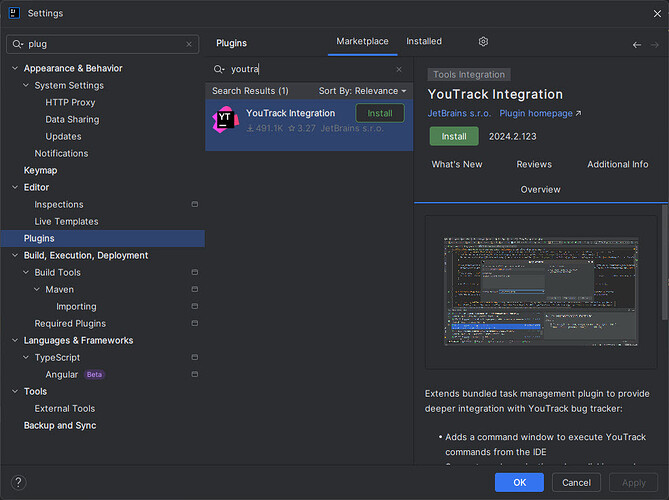Open help with the question mark icon
669x500 pixels.
click(18, 483)
